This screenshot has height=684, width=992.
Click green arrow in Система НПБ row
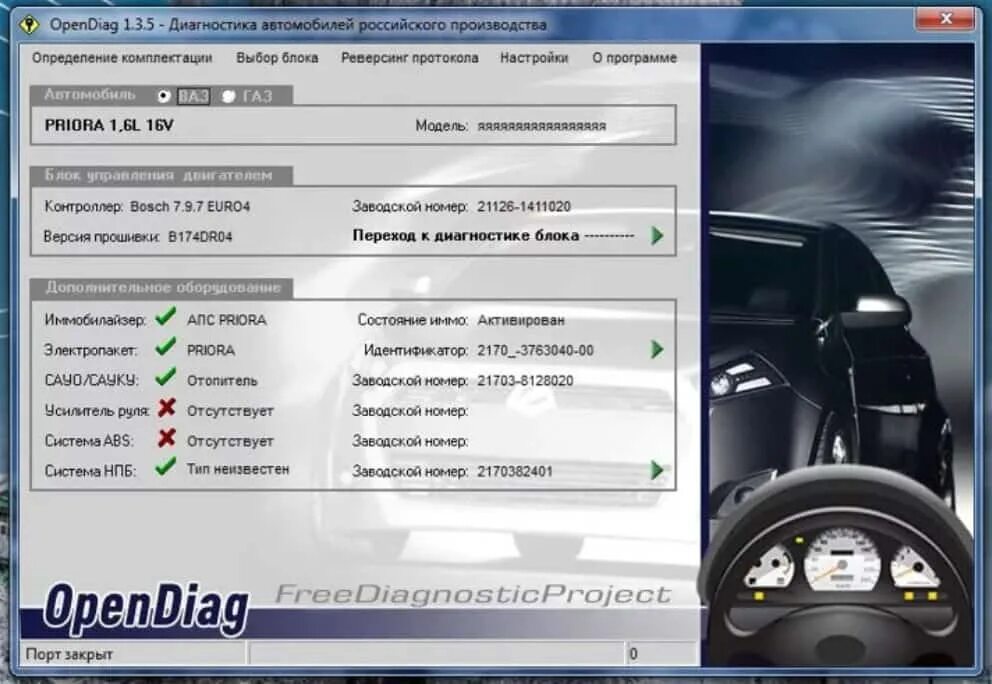click(657, 470)
